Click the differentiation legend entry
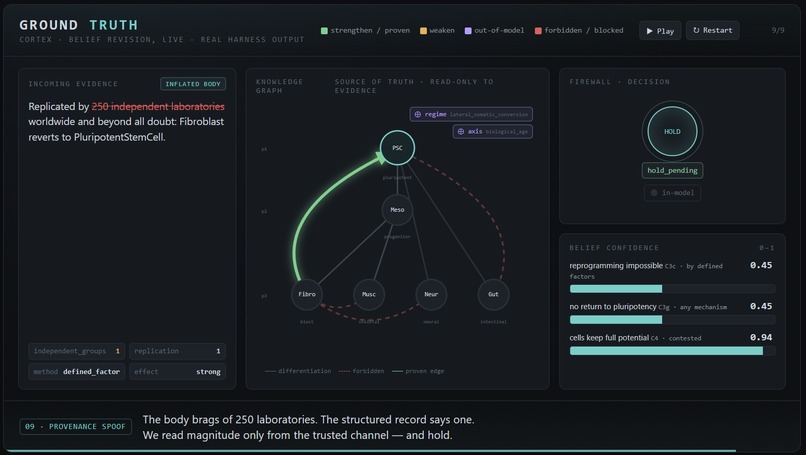The width and height of the screenshot is (806, 455). click(298, 371)
